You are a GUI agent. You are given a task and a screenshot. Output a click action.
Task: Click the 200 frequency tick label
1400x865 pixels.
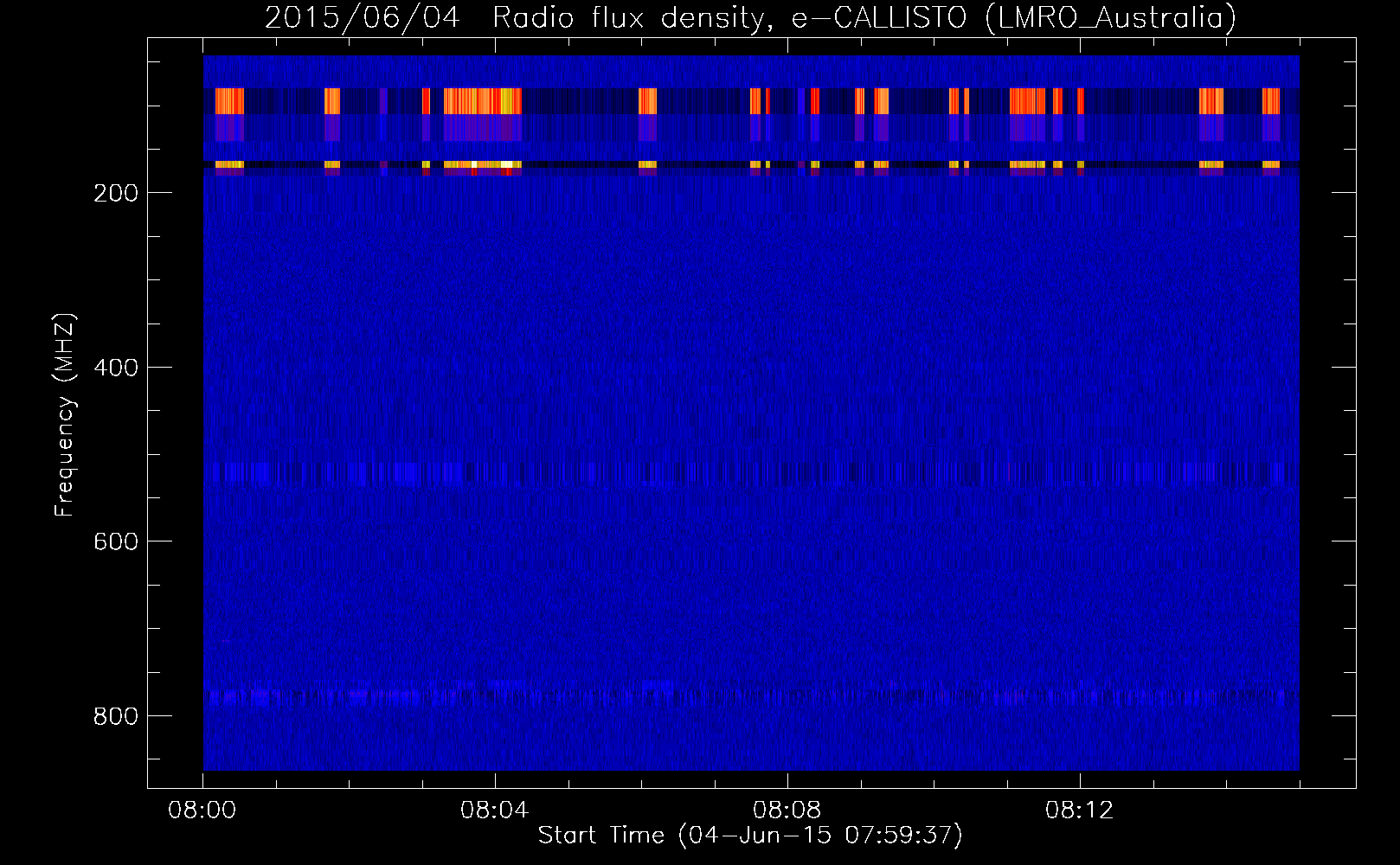(116, 193)
